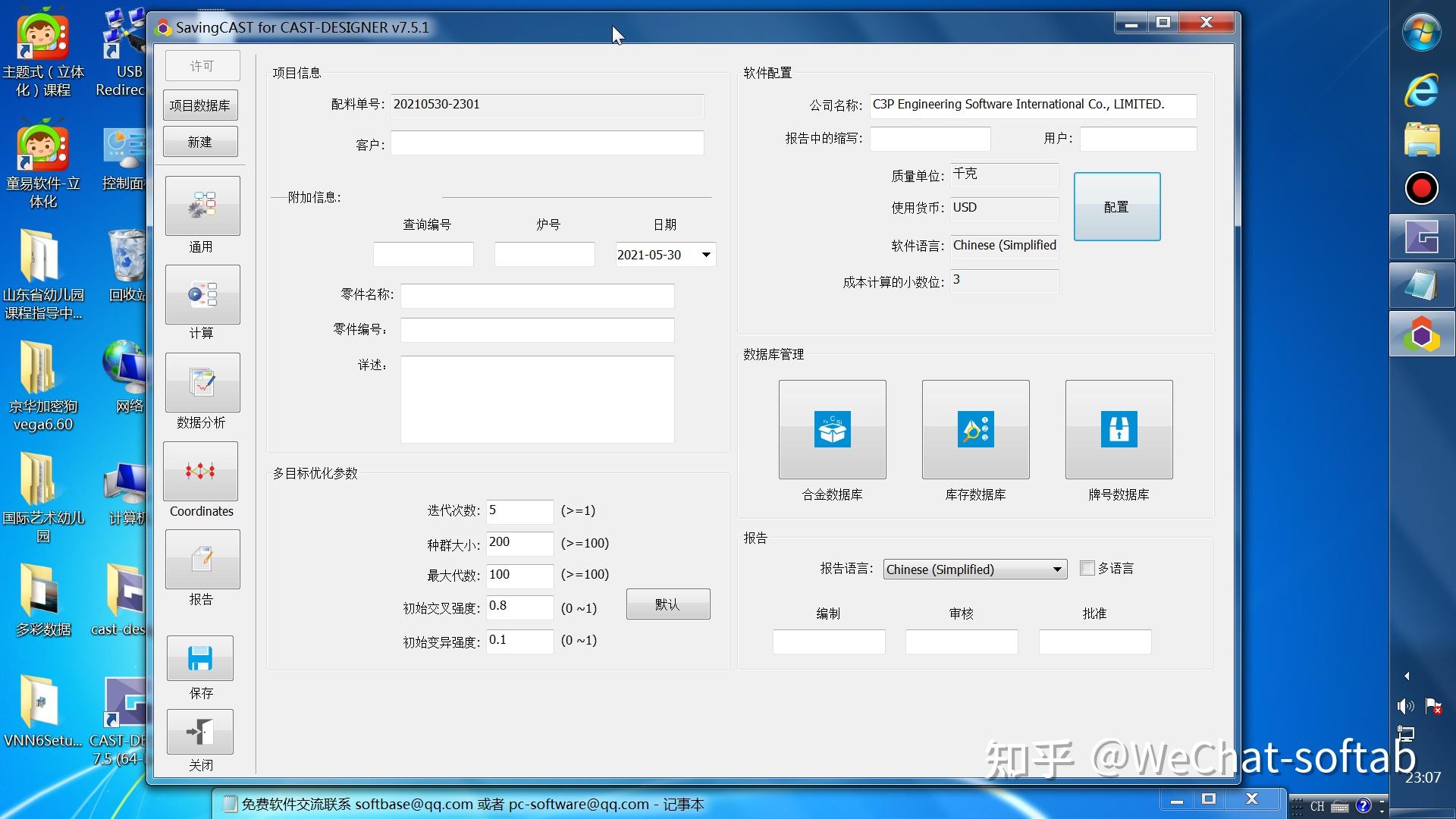Open the 数据分析 data analysis icon
The width and height of the screenshot is (1456, 819).
202,382
